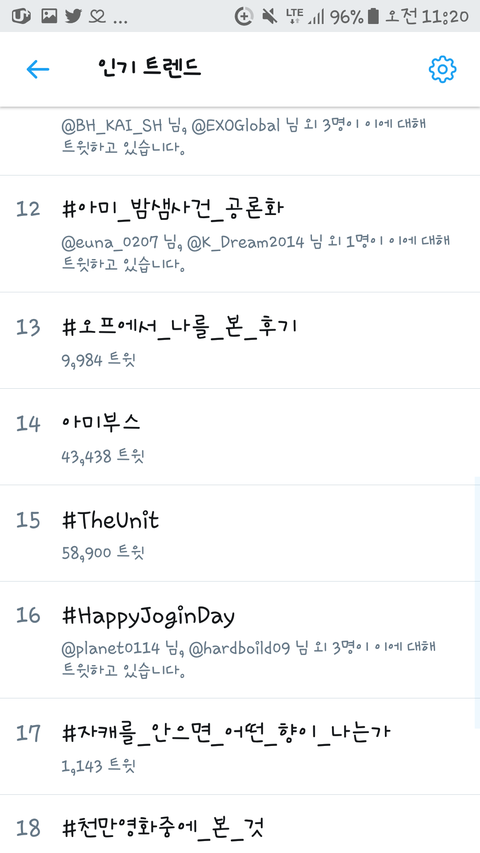Open the #TheUnit trend
The width and height of the screenshot is (480, 853).
coord(240,533)
